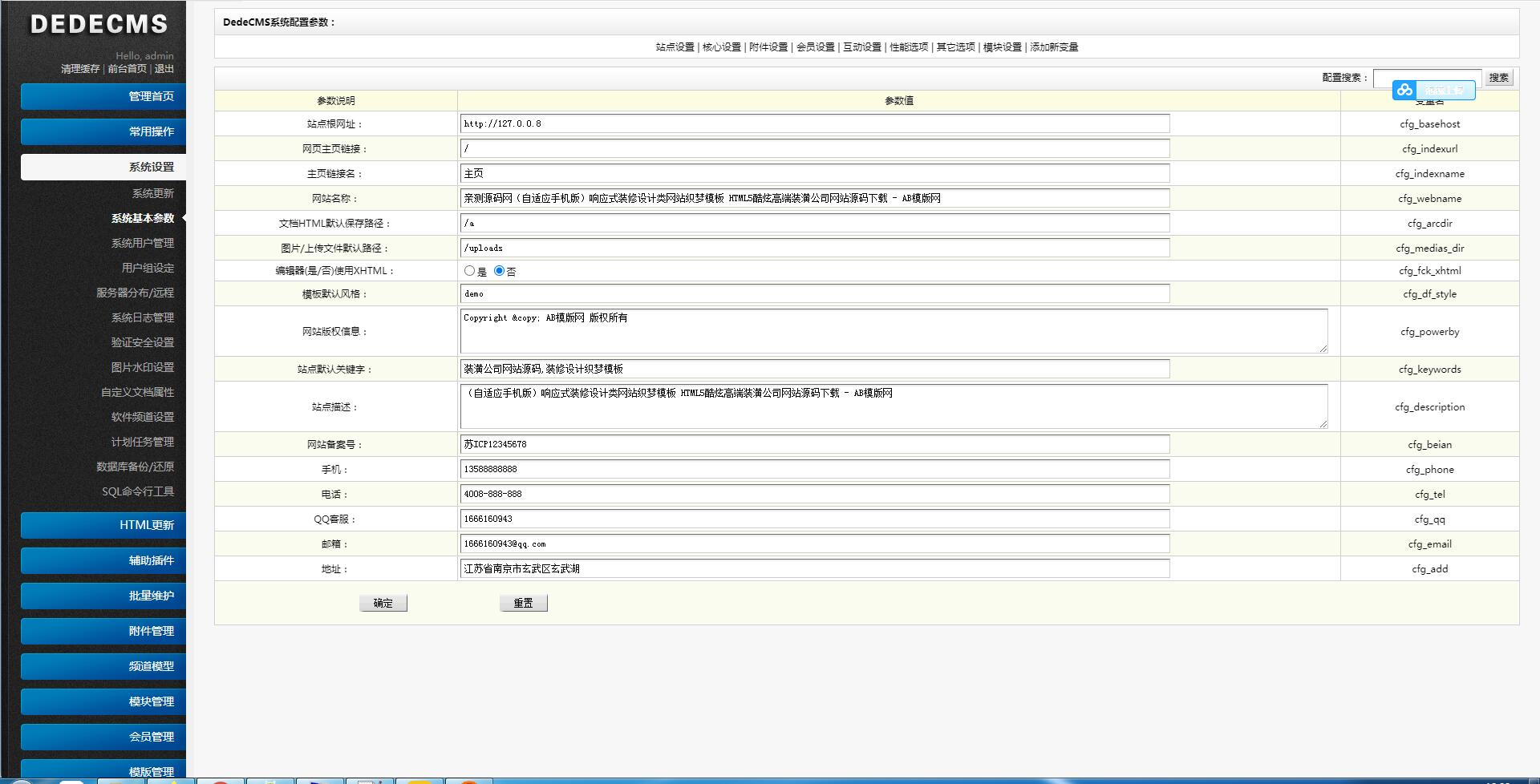This screenshot has width=1540, height=784.
Task: Click the 手机 input field
Action: pos(815,469)
